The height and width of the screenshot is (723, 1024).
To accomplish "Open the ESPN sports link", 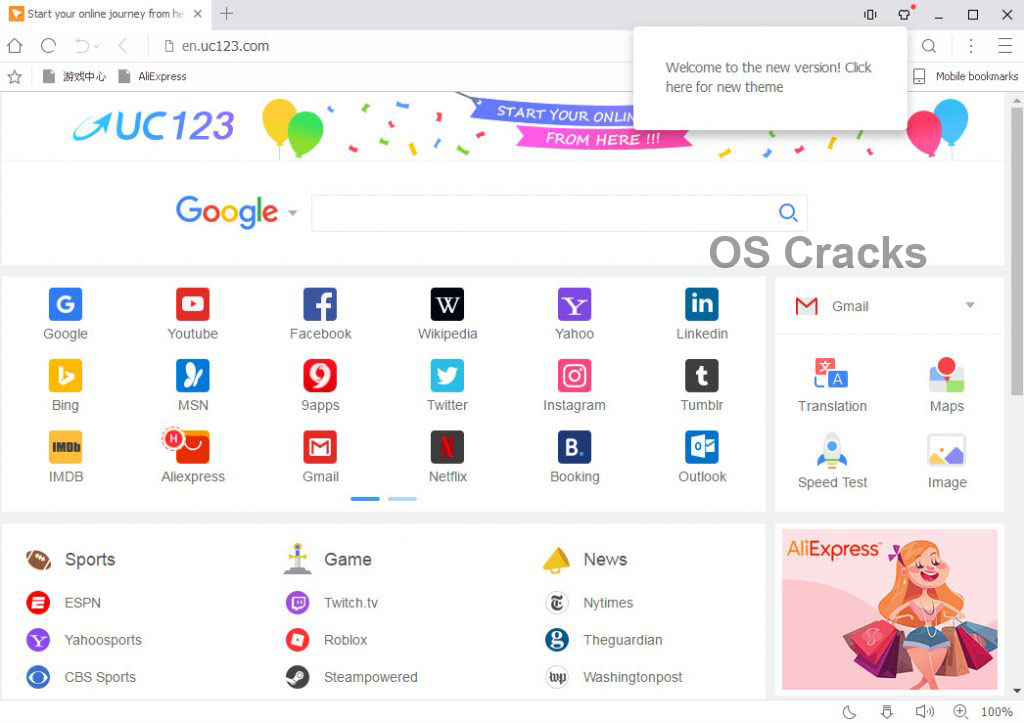I will pyautogui.click(x=63, y=602).
